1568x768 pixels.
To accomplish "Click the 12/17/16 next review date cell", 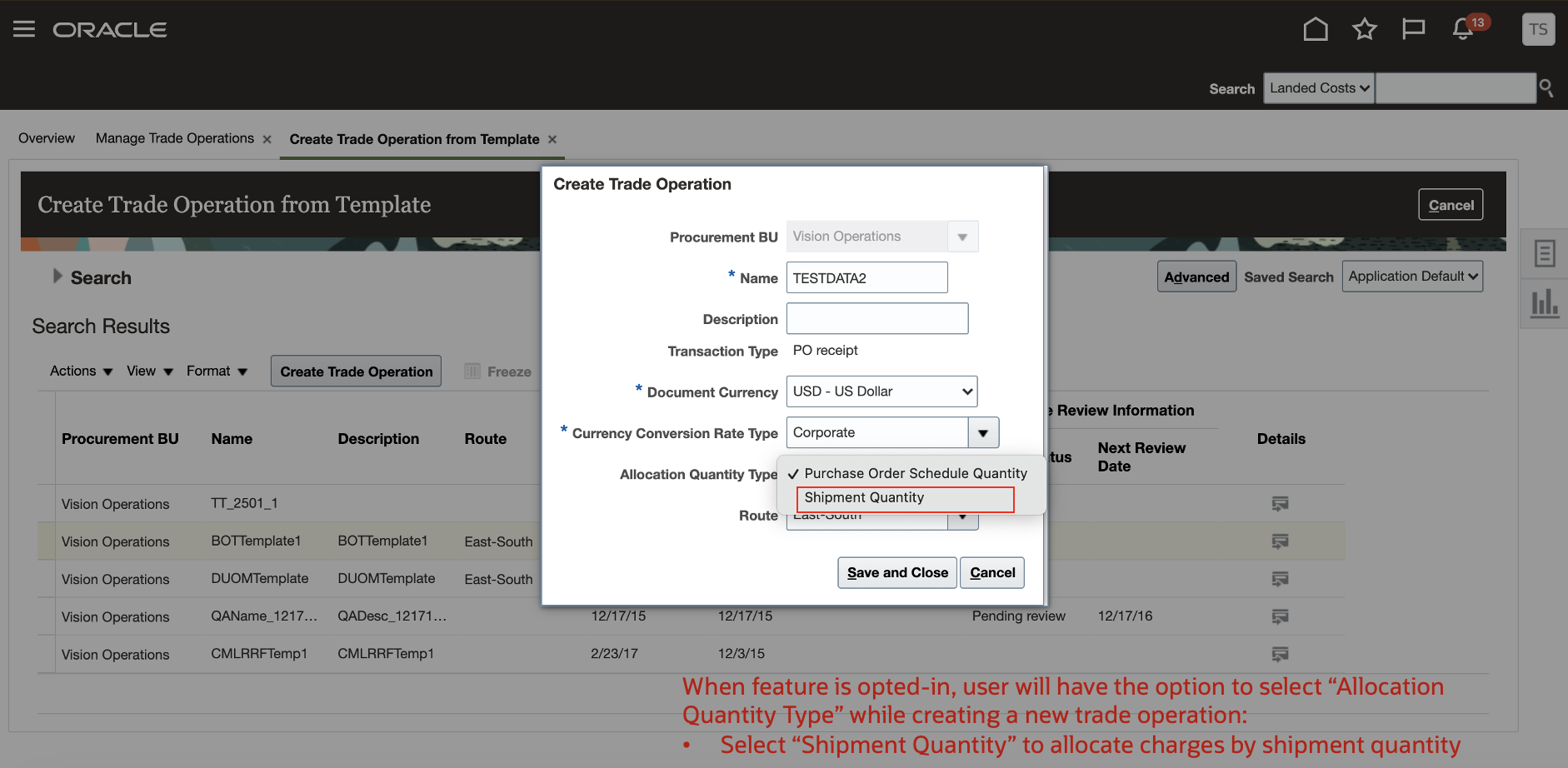I will tap(1125, 616).
